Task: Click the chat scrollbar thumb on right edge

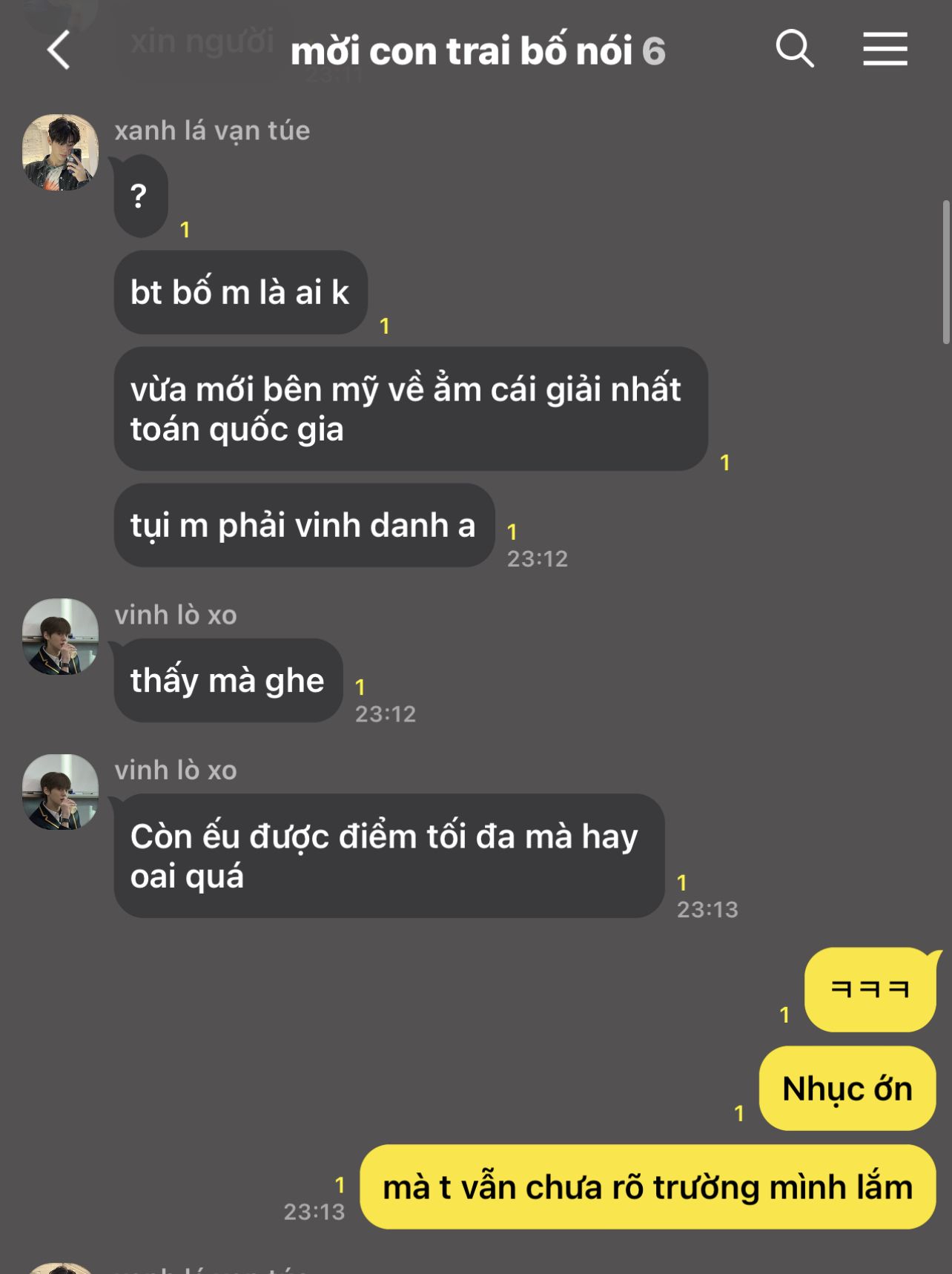Action: [945, 271]
